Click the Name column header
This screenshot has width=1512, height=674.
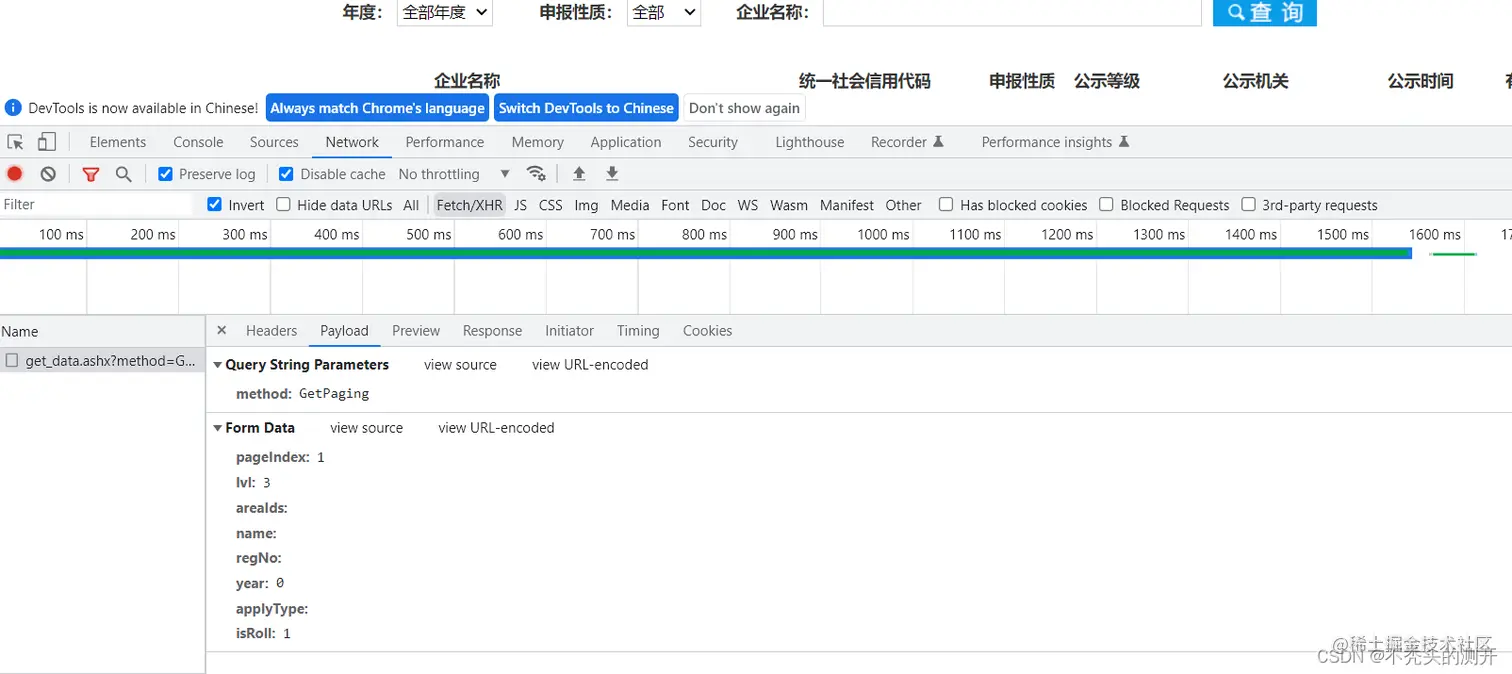(102, 331)
